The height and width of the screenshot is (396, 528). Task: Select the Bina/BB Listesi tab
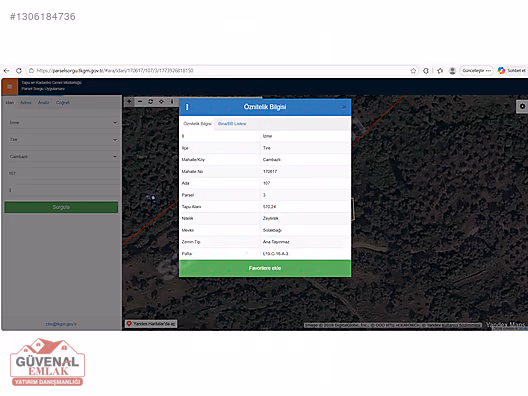pos(232,124)
